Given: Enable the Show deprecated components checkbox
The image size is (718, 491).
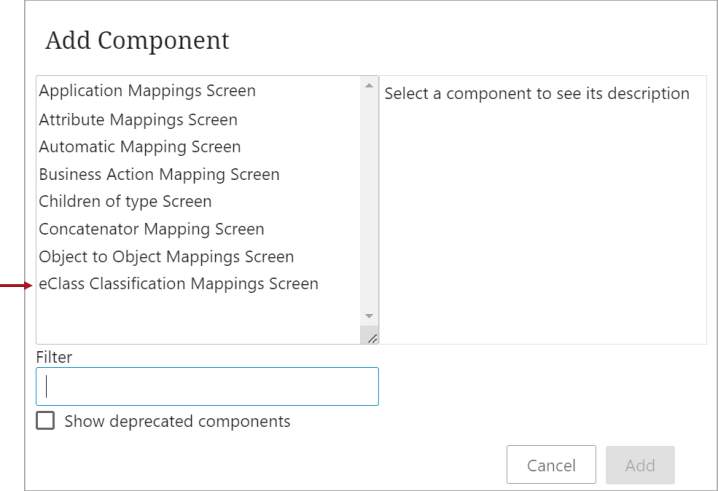Looking at the screenshot, I should pyautogui.click(x=45, y=420).
